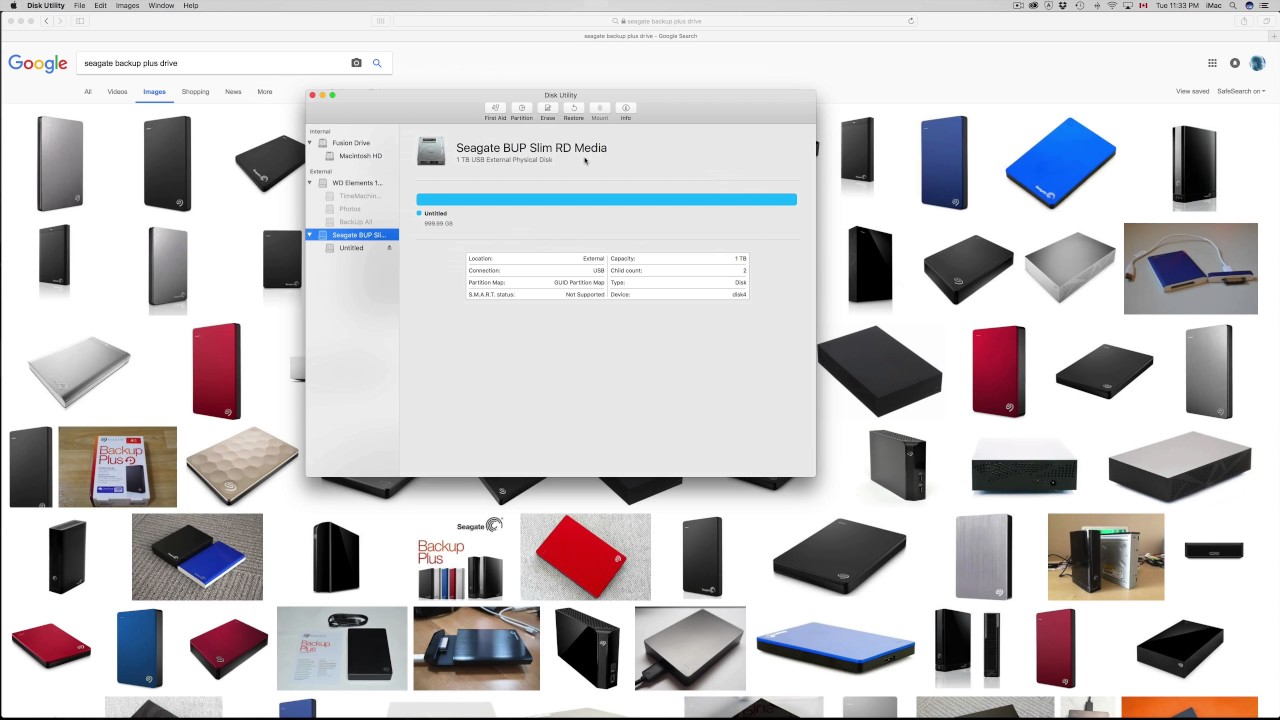Click the Restore toolbar icon
The width and height of the screenshot is (1280, 720).
[x=573, y=110]
